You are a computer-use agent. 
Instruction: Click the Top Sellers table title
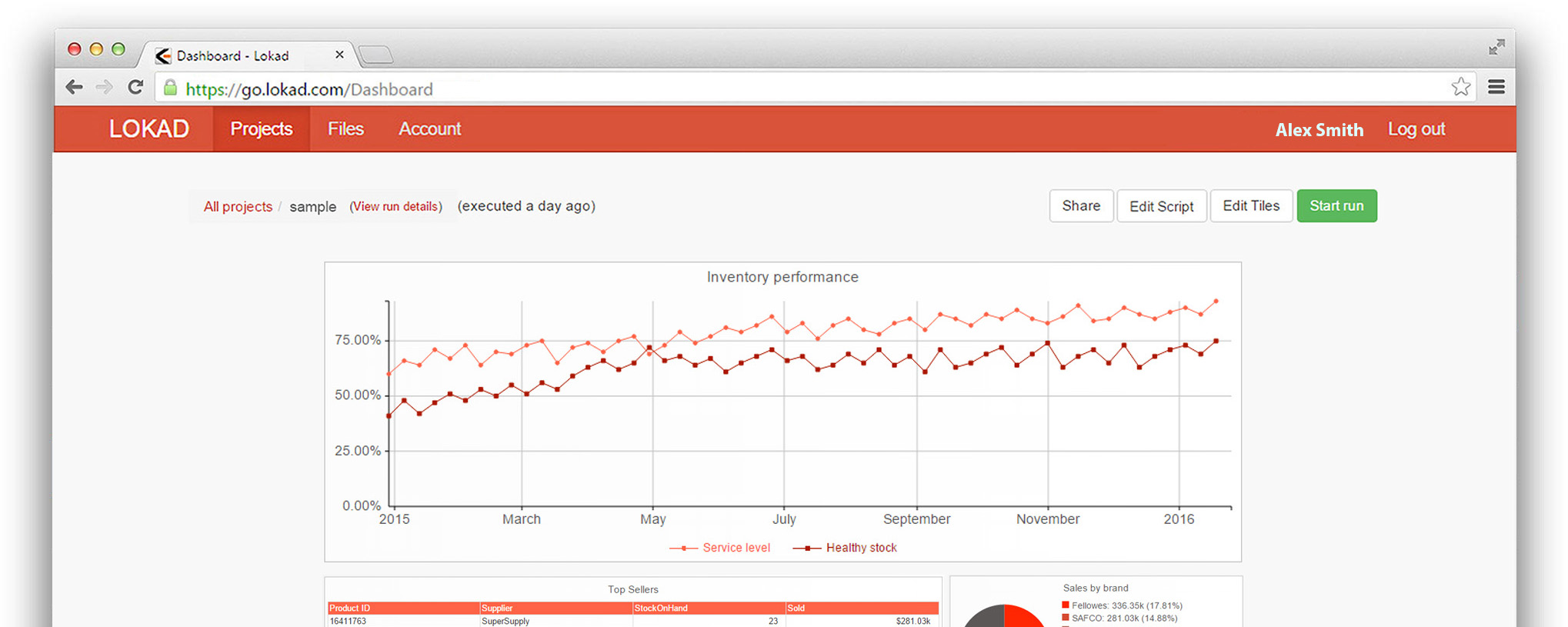[633, 589]
